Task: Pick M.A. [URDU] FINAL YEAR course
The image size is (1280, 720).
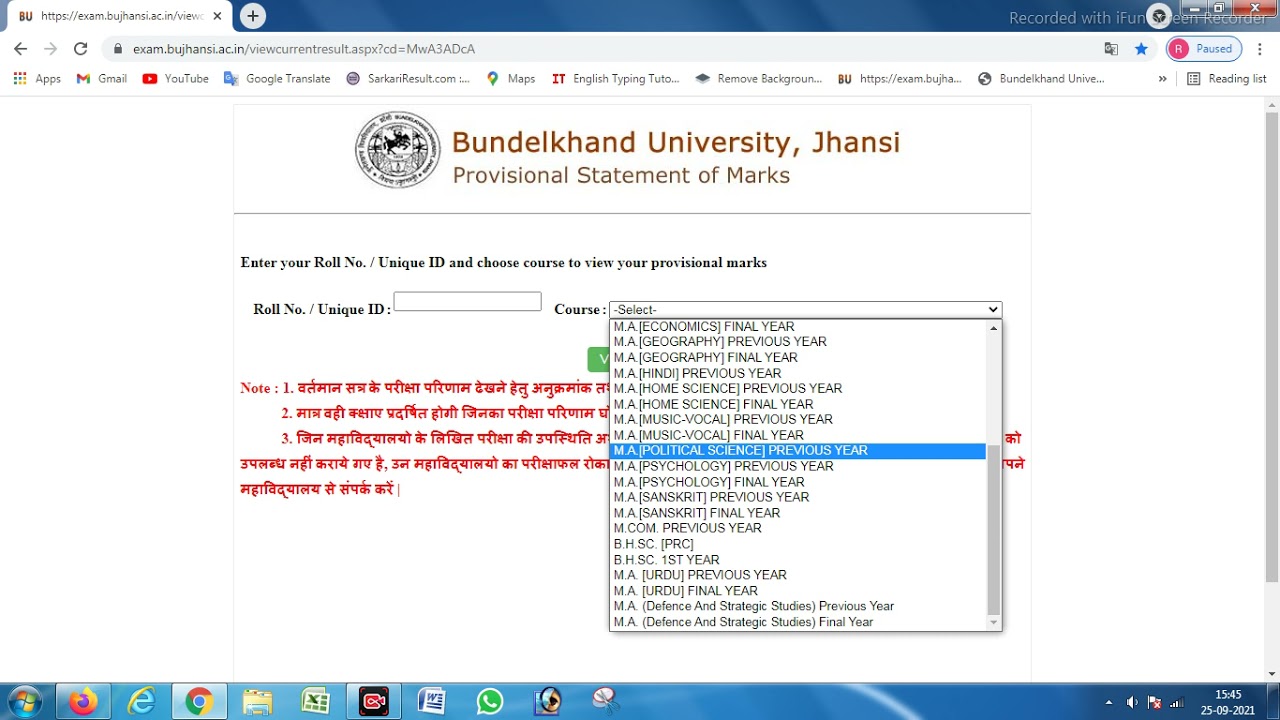Action: [798, 590]
